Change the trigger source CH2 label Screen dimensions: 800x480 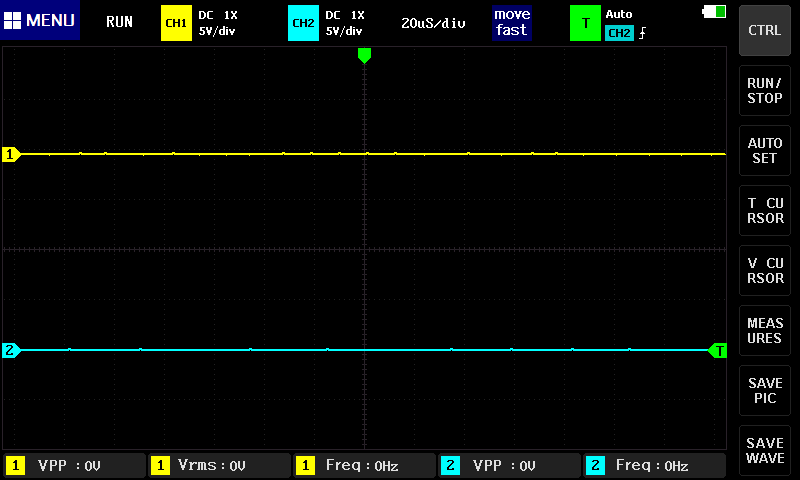coord(619,33)
